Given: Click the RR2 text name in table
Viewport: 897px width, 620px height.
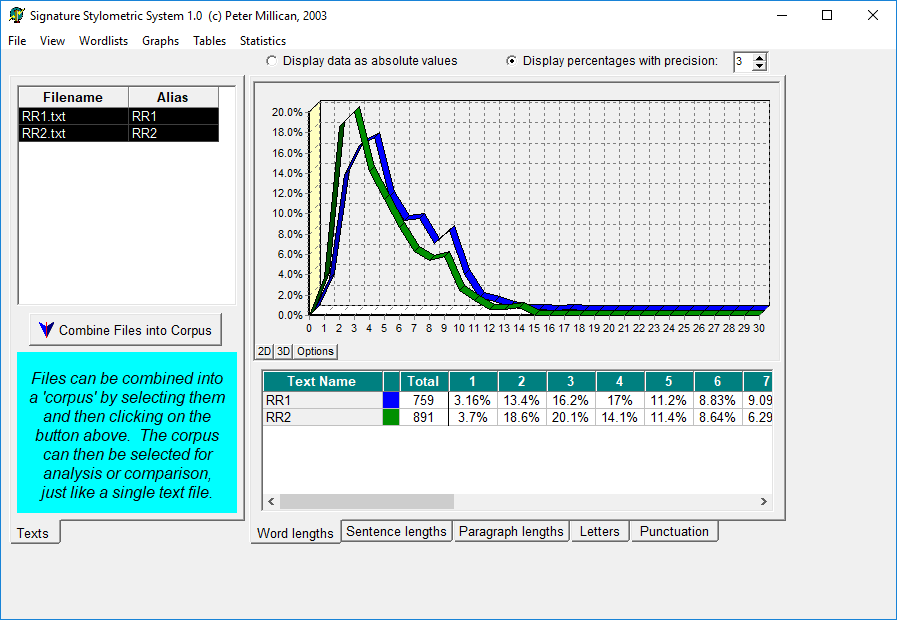Looking at the screenshot, I should pos(322,417).
